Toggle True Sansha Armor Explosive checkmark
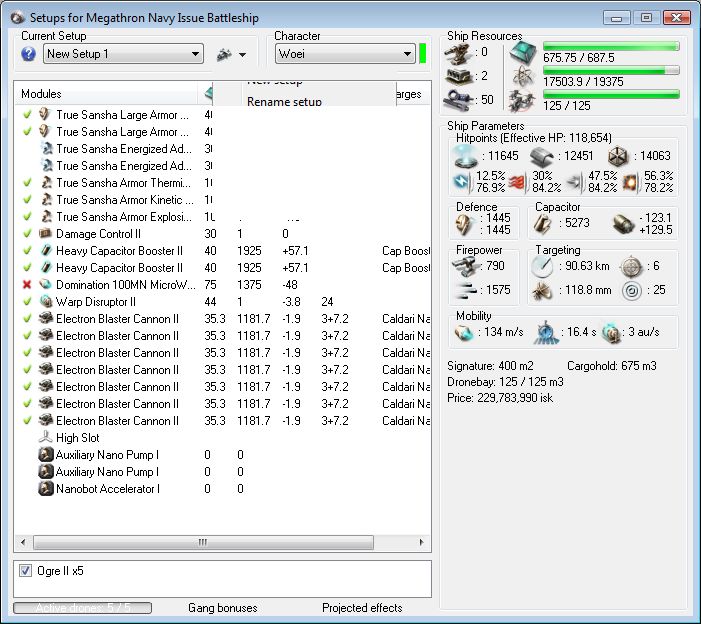Image resolution: width=701 pixels, height=624 pixels. pos(27,216)
